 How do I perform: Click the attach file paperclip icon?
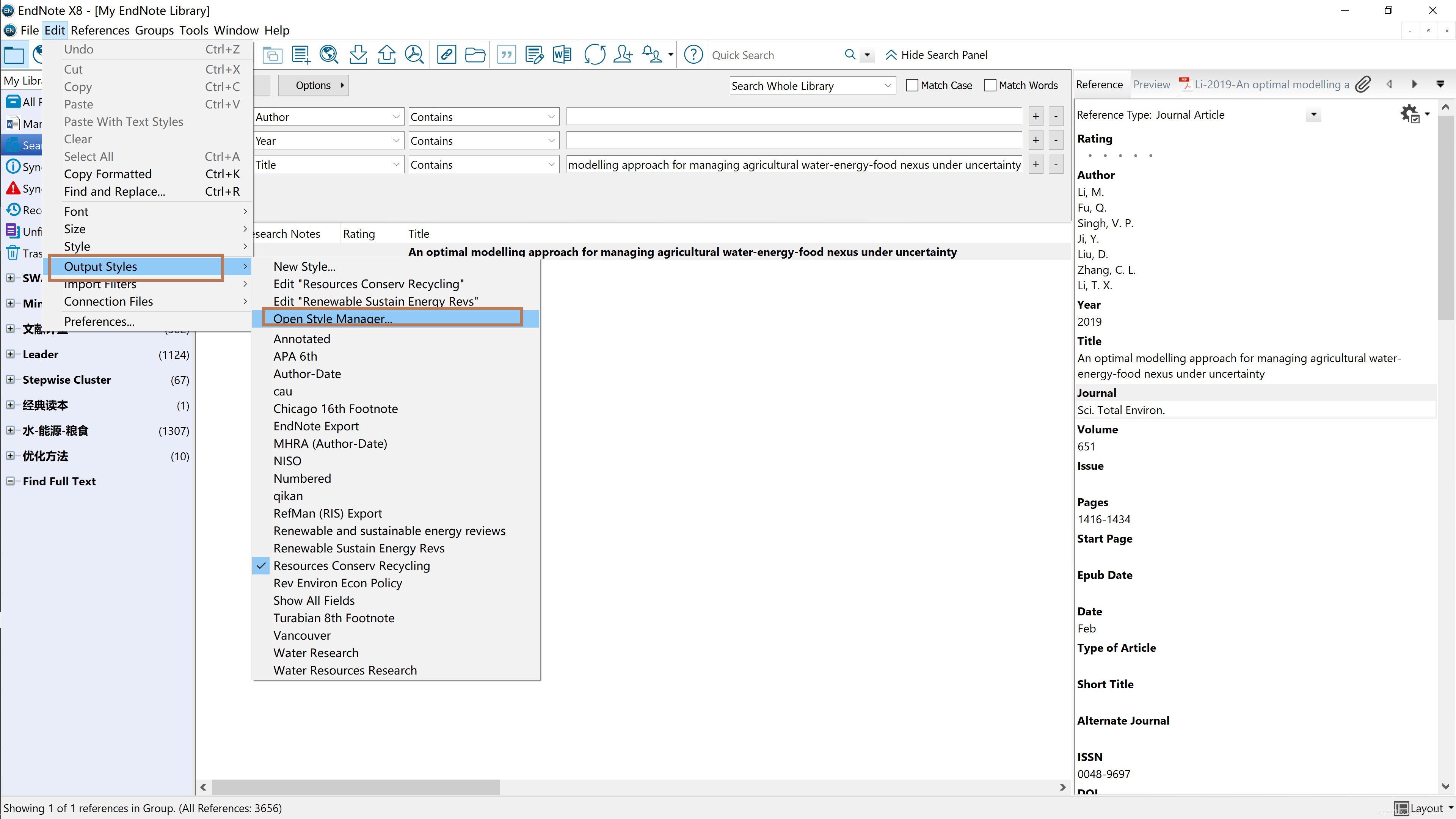click(x=1363, y=84)
